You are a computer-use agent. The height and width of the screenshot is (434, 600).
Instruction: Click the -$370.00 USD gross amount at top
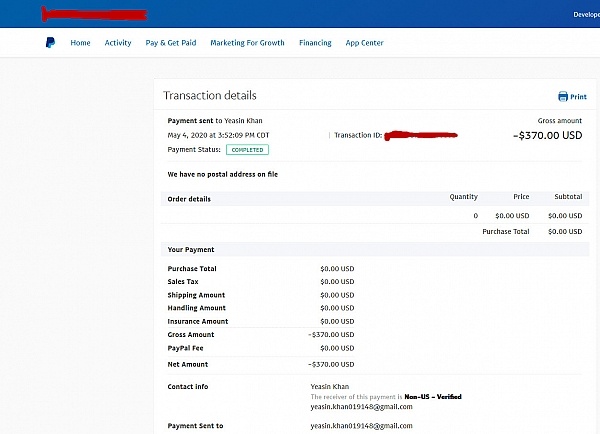(547, 134)
